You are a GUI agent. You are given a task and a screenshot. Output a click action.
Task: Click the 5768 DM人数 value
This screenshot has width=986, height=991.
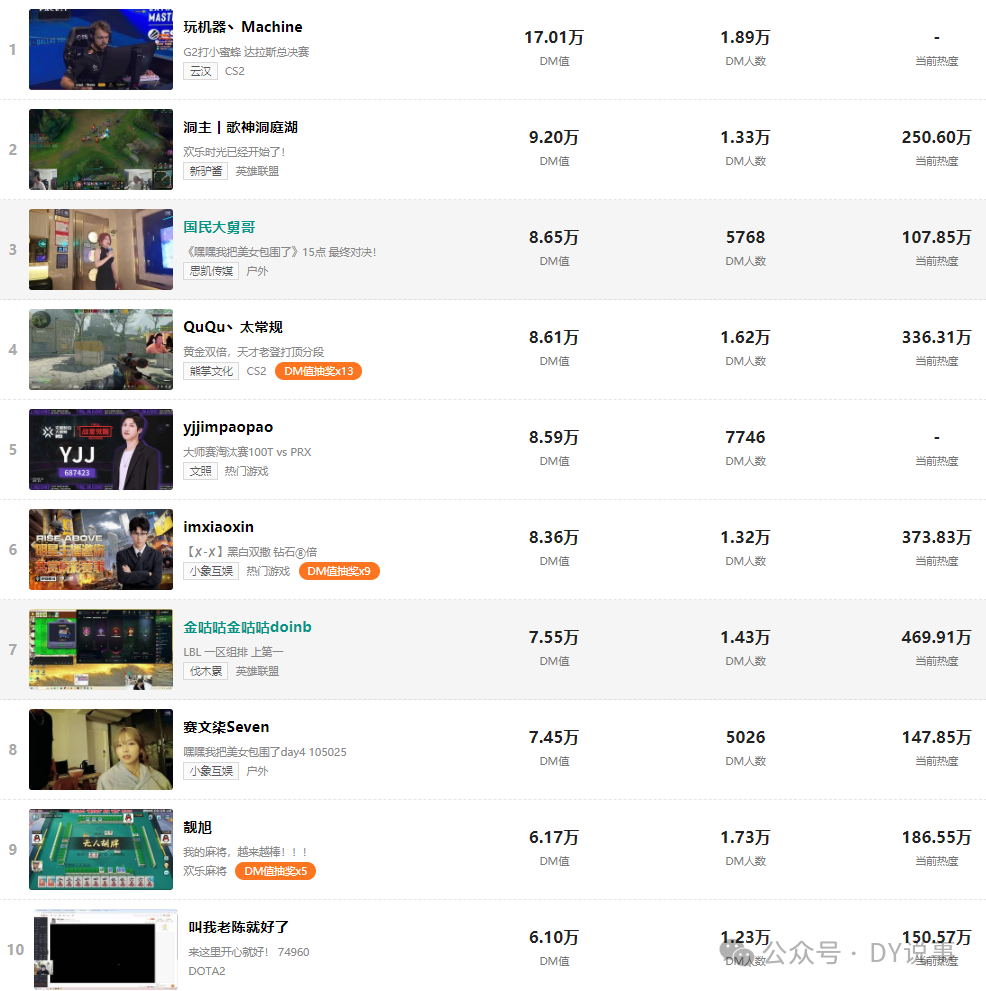click(x=745, y=237)
